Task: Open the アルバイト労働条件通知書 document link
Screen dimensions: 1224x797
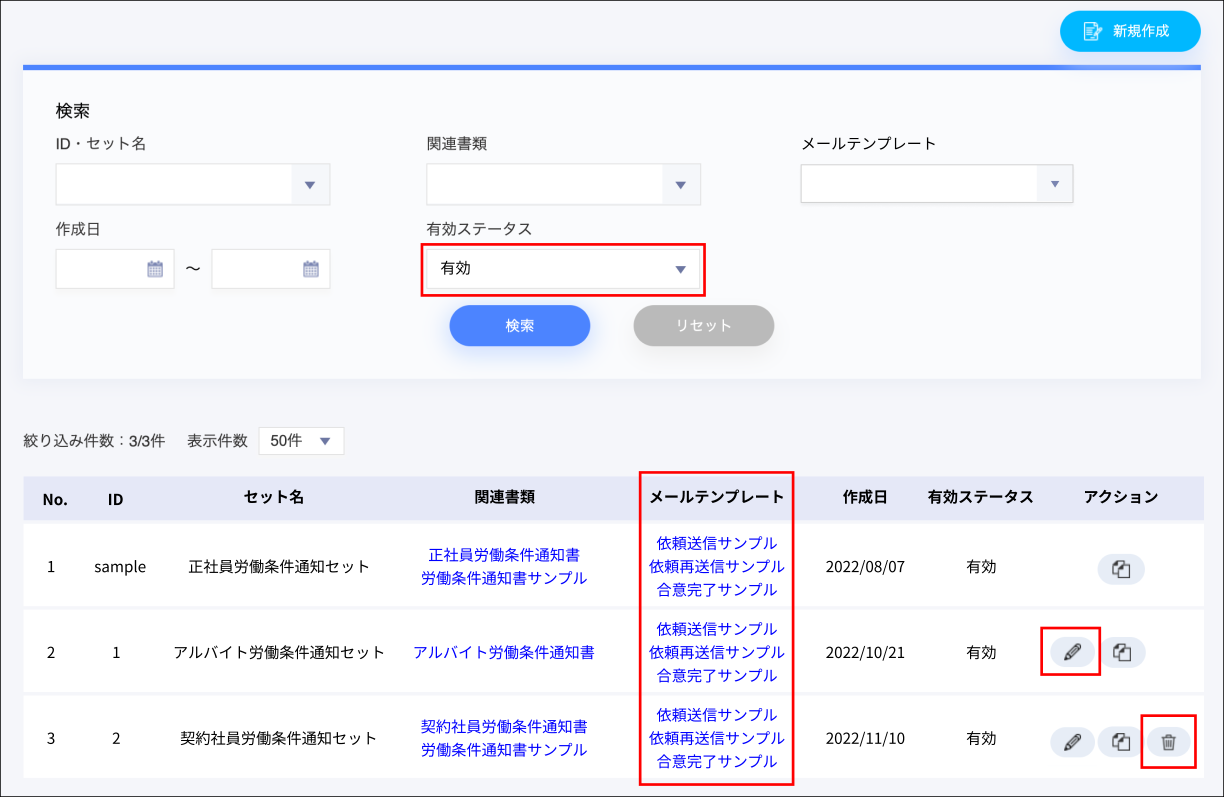Action: pyautogui.click(x=504, y=653)
